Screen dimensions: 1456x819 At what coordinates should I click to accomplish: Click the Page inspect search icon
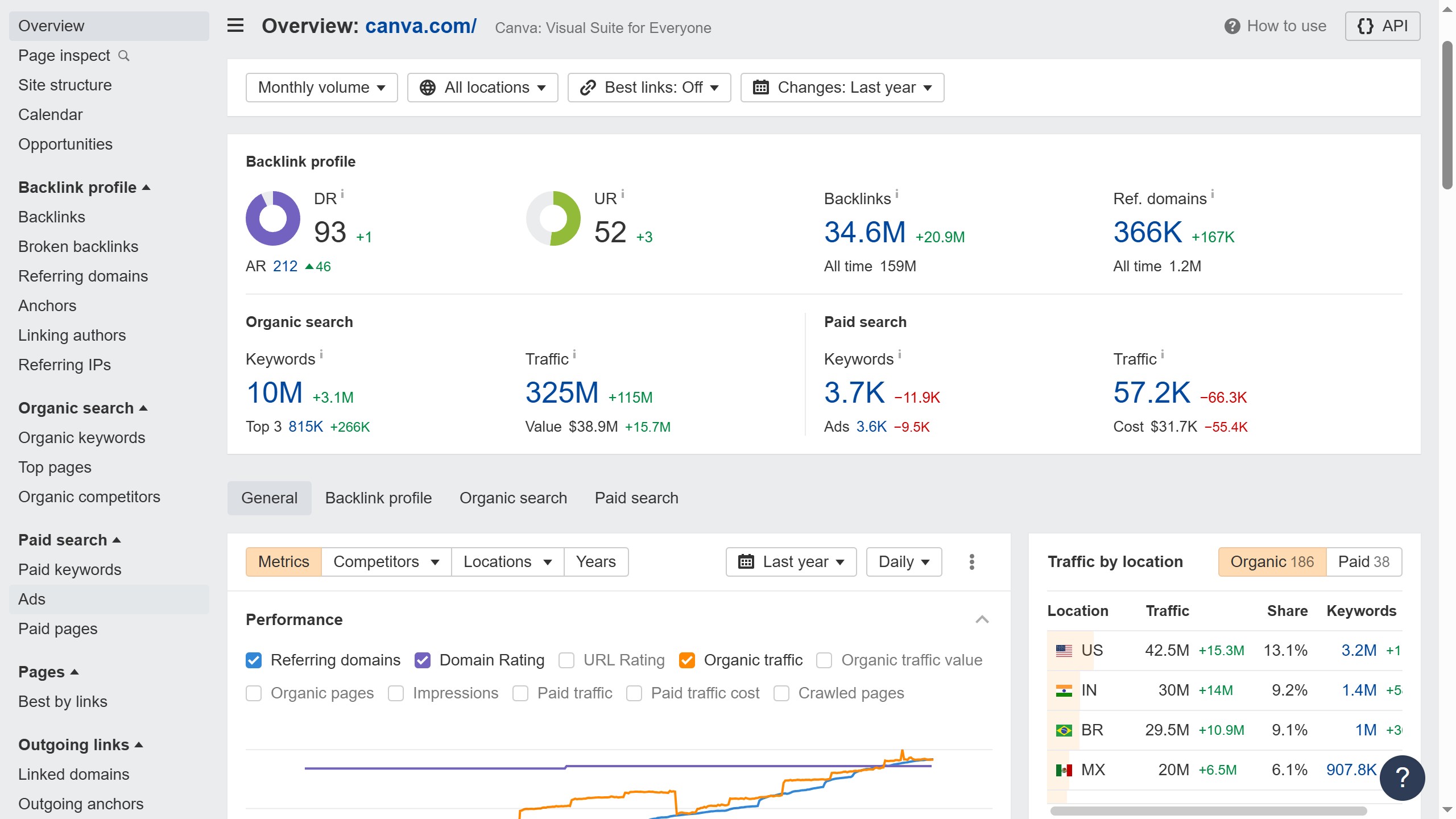(125, 56)
